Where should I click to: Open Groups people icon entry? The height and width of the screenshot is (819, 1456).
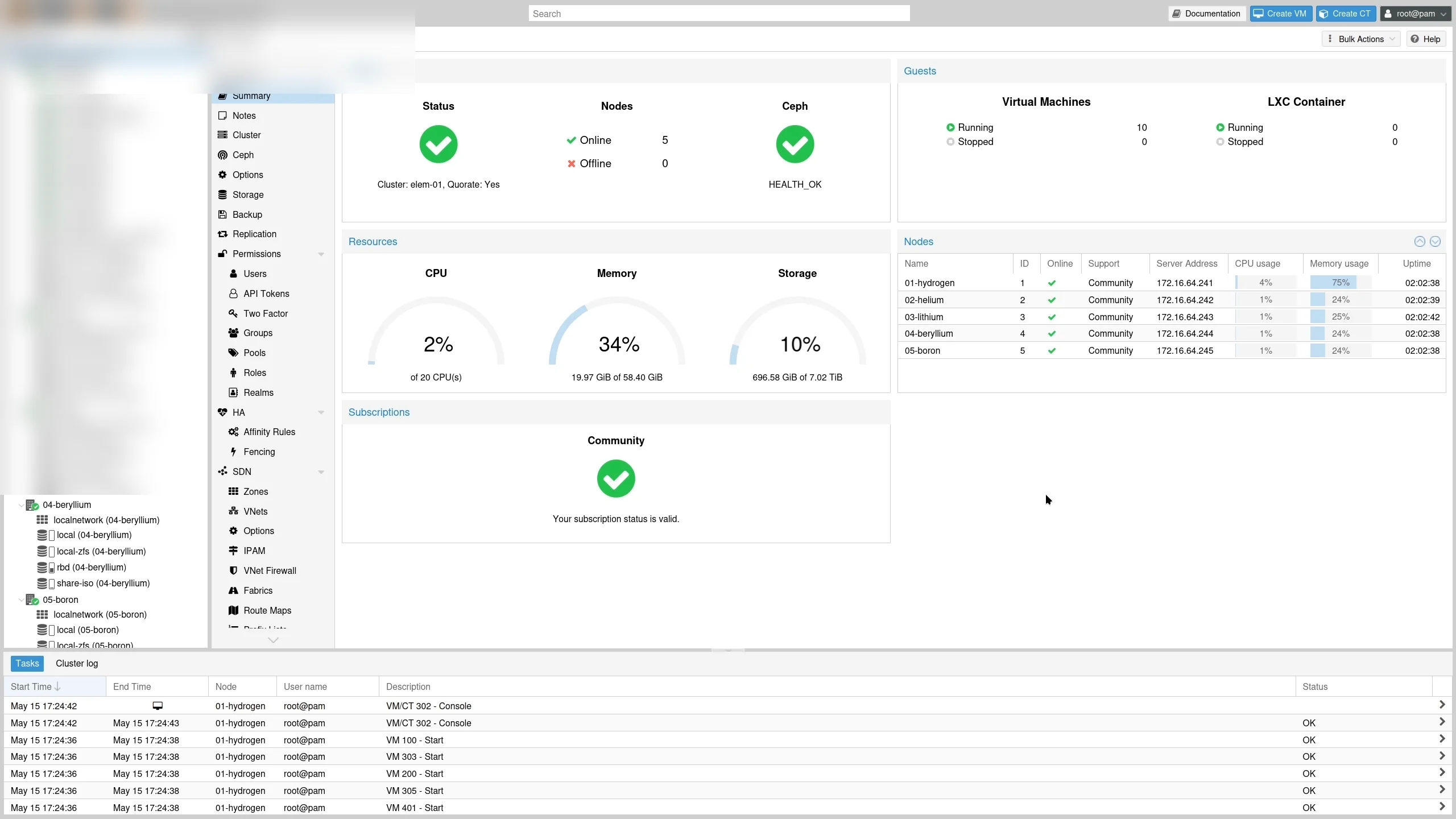tap(233, 333)
